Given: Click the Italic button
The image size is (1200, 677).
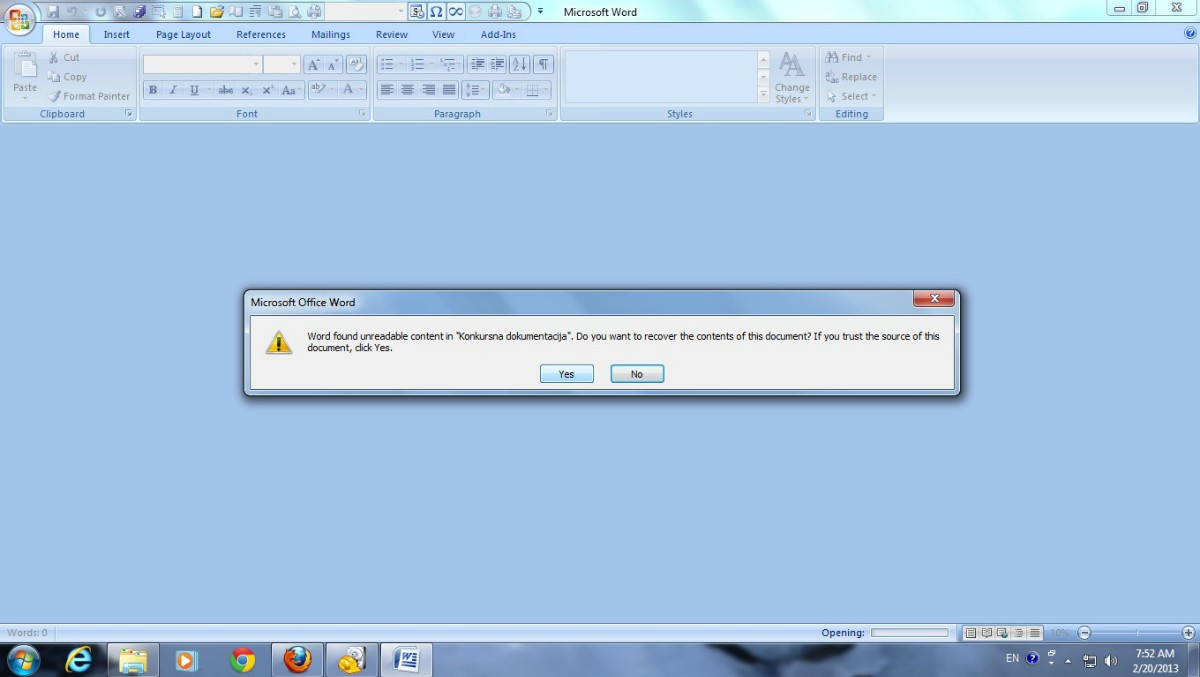Looking at the screenshot, I should click(172, 90).
